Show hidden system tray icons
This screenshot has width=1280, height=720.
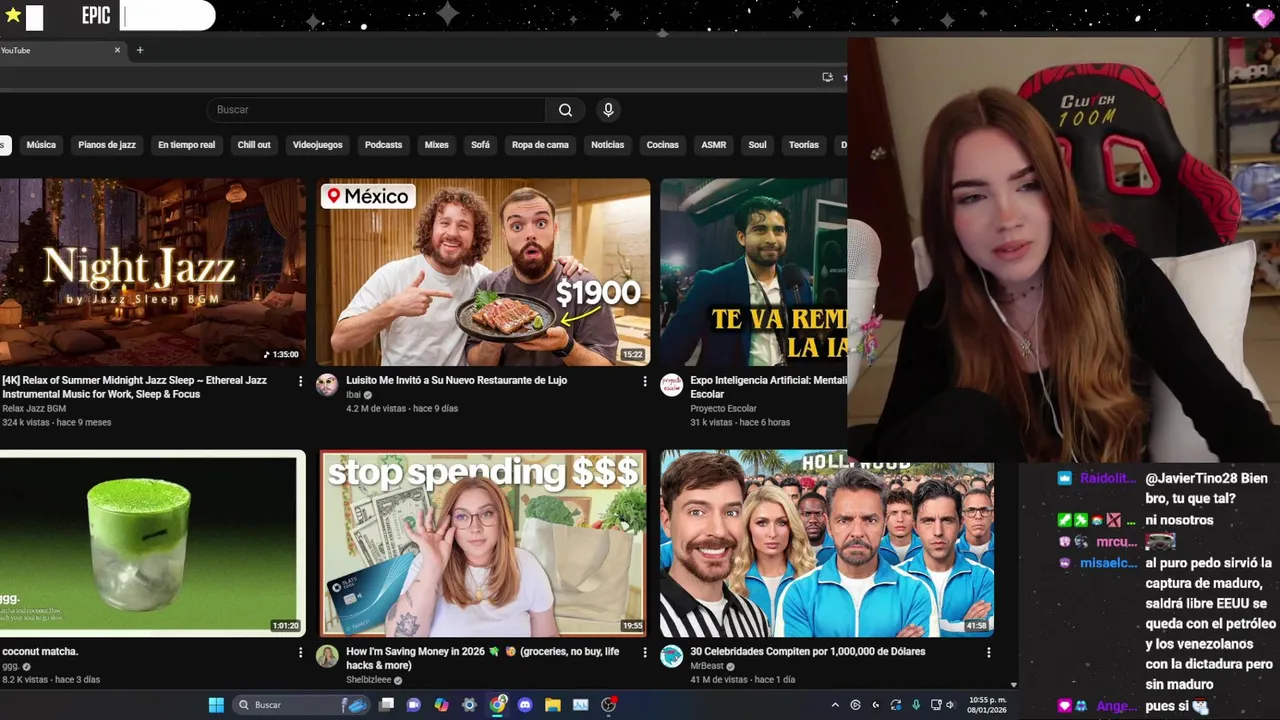click(x=835, y=705)
